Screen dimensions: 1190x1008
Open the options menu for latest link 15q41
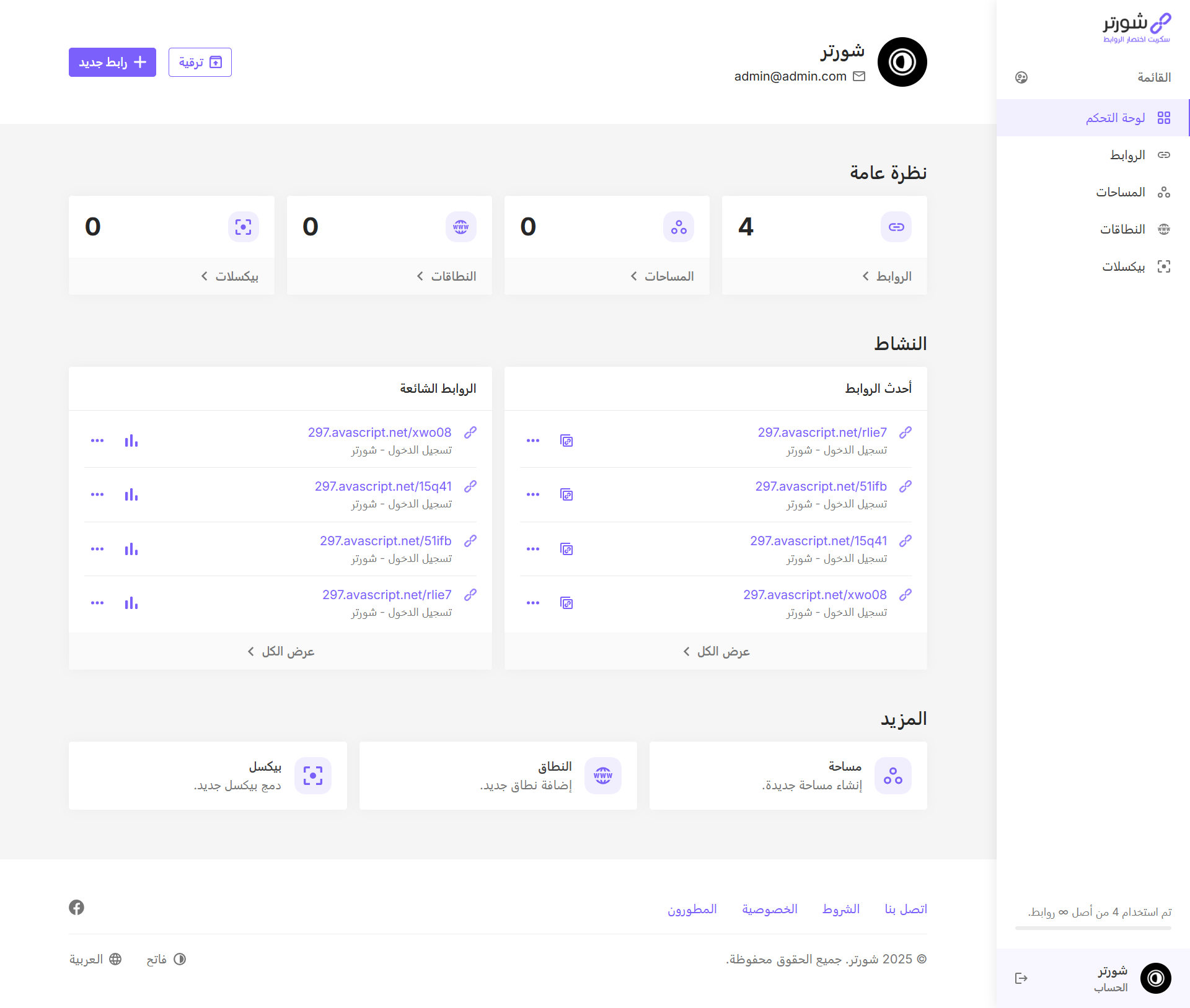[x=533, y=549]
